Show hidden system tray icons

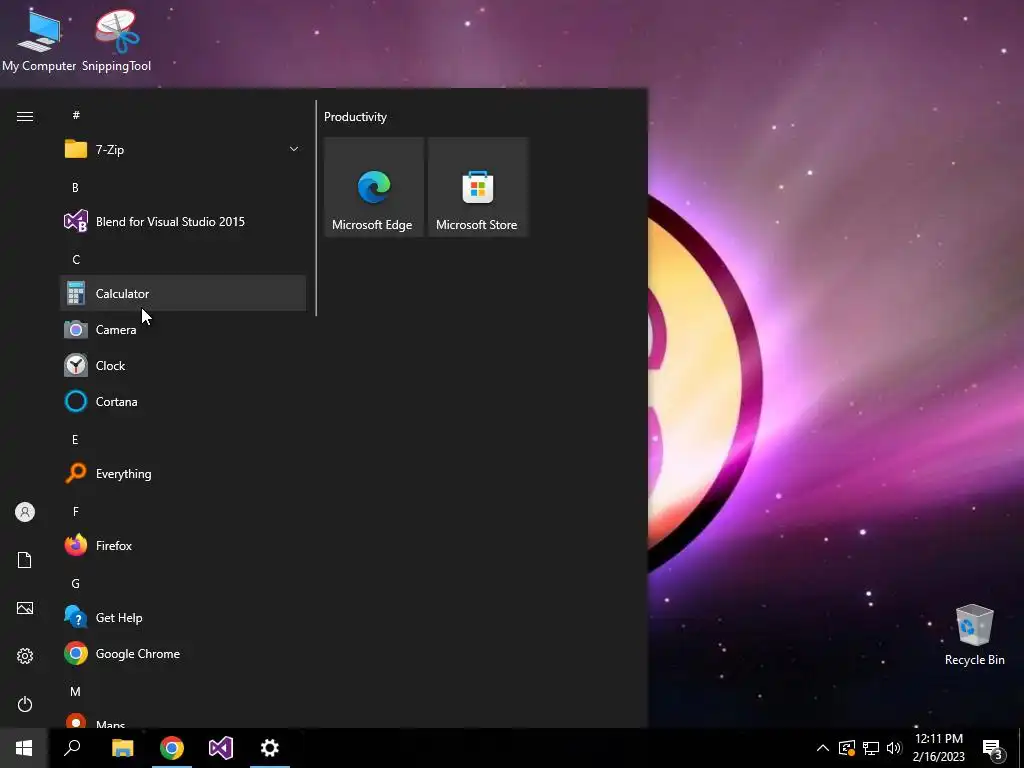pyautogui.click(x=823, y=748)
